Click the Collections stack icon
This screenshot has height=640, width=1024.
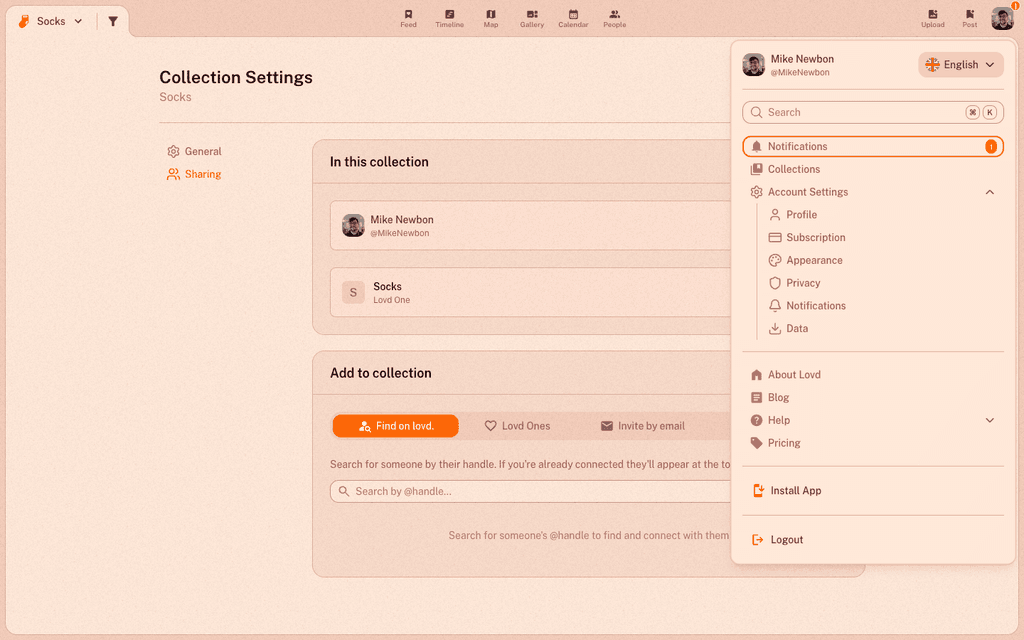click(x=756, y=169)
